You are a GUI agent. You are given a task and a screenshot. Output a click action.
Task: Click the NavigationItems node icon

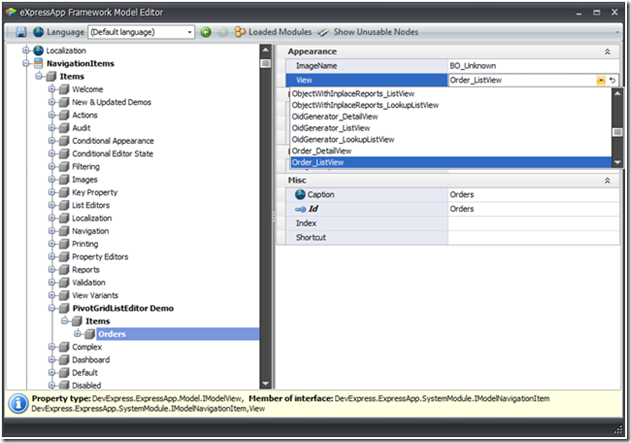click(x=38, y=63)
